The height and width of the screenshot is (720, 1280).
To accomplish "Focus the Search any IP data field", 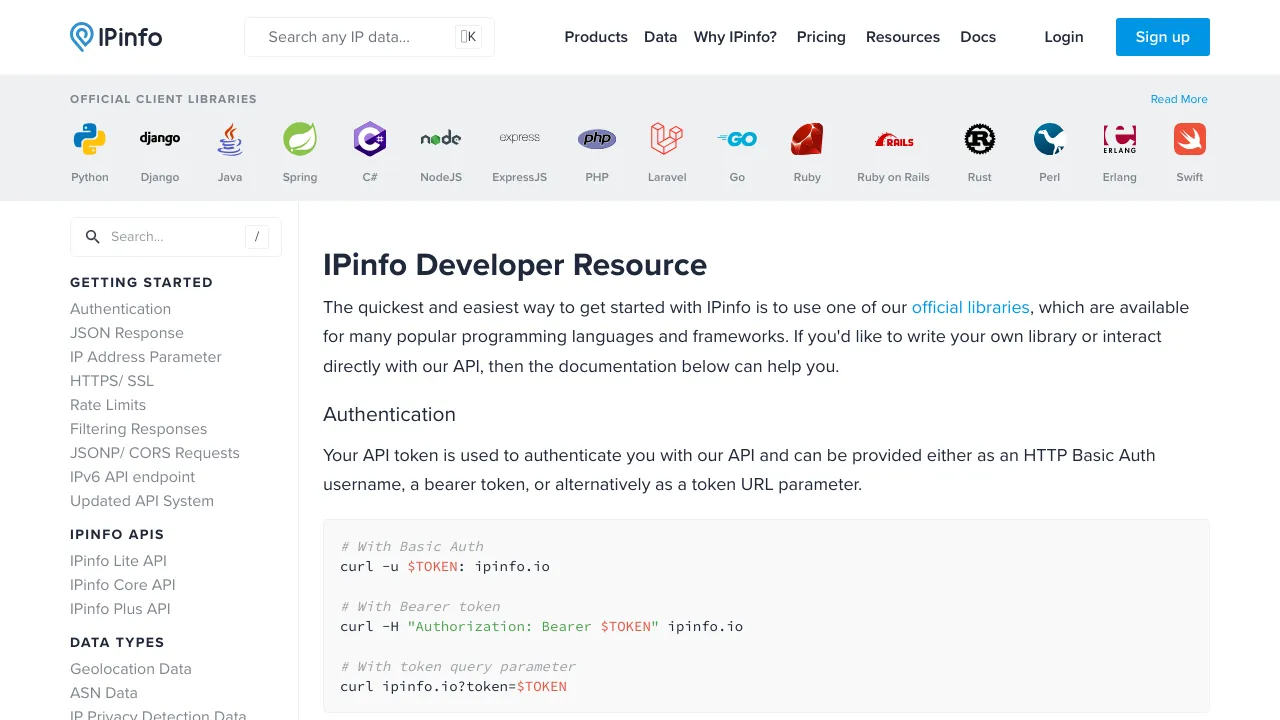I will click(369, 37).
